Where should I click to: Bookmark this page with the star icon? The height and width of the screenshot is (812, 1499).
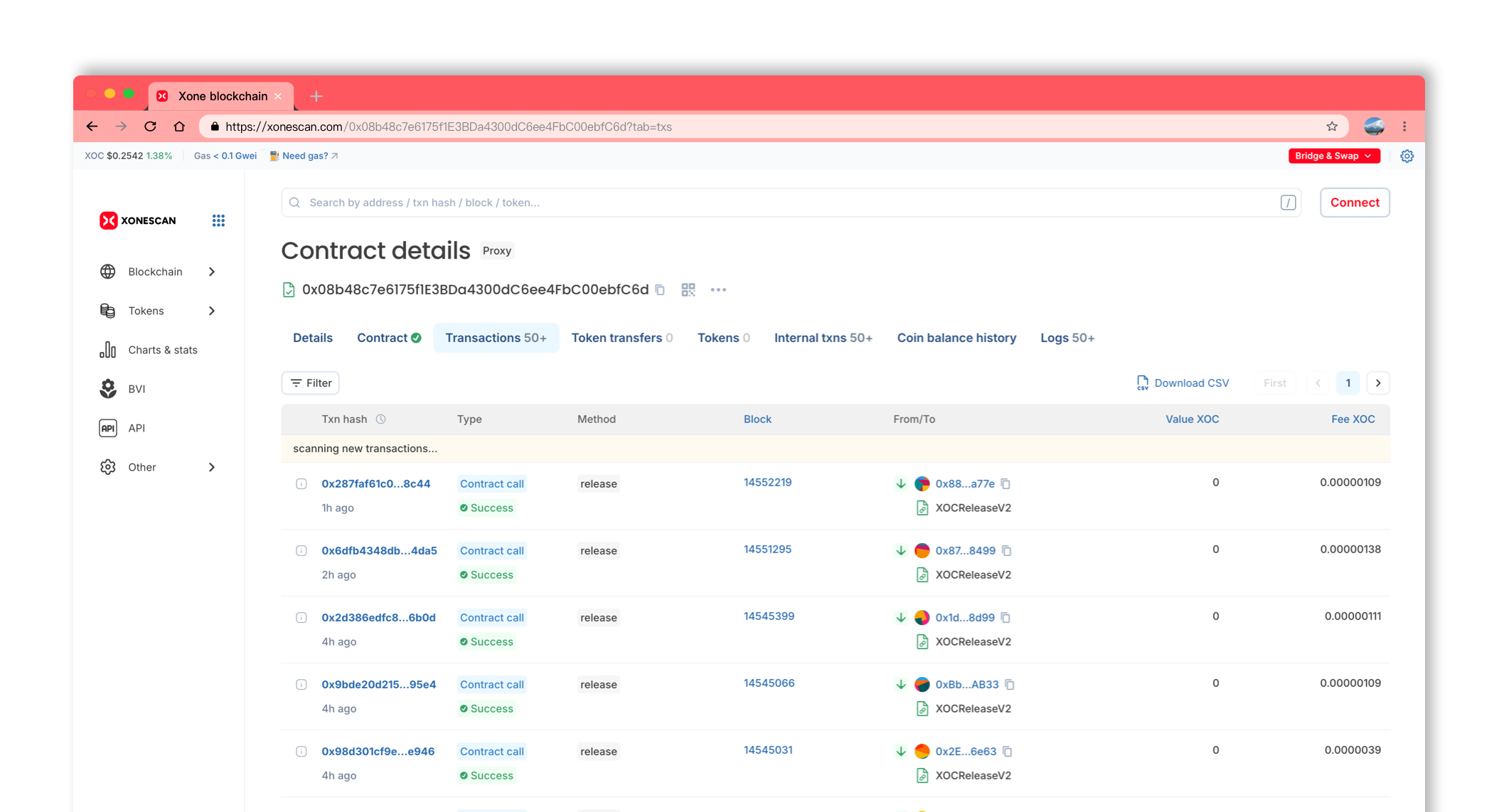[1332, 127]
